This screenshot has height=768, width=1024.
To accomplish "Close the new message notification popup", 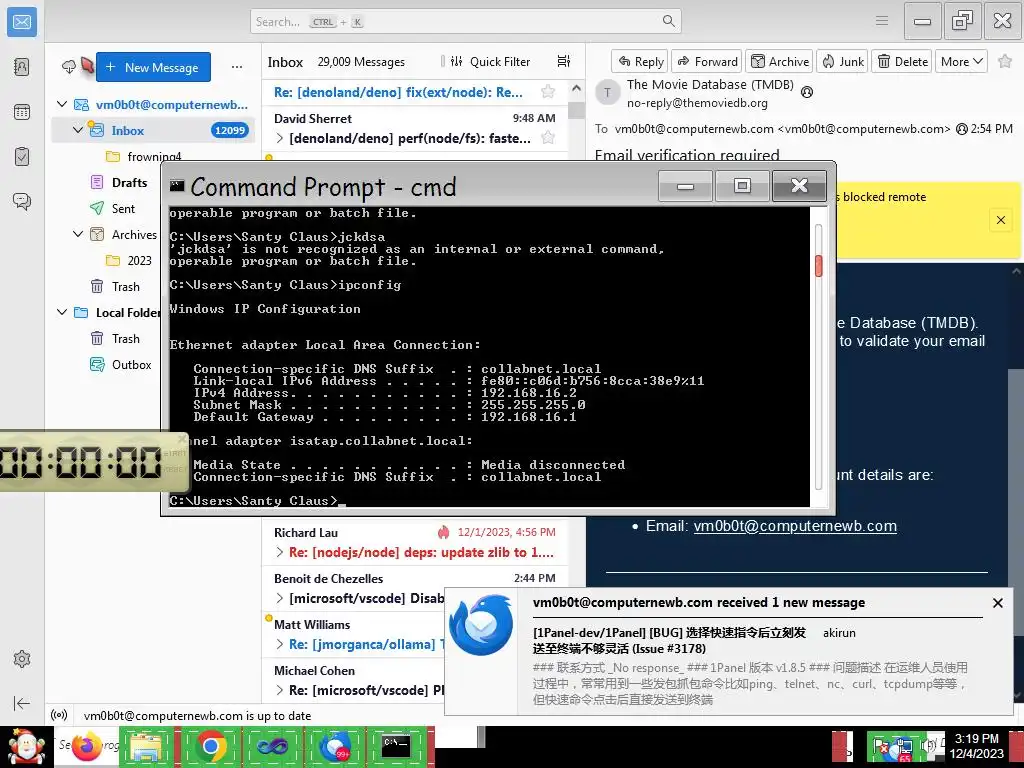I will (x=997, y=603).
